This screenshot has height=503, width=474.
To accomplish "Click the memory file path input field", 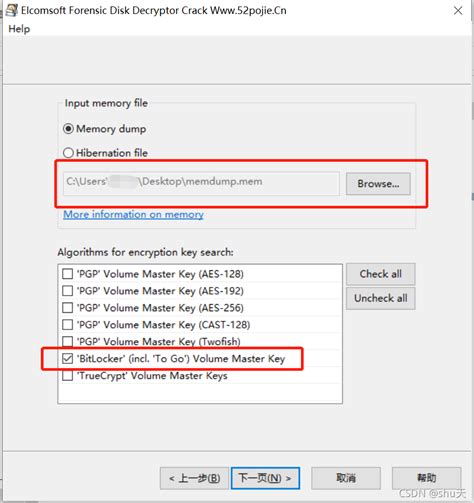I will [x=201, y=183].
